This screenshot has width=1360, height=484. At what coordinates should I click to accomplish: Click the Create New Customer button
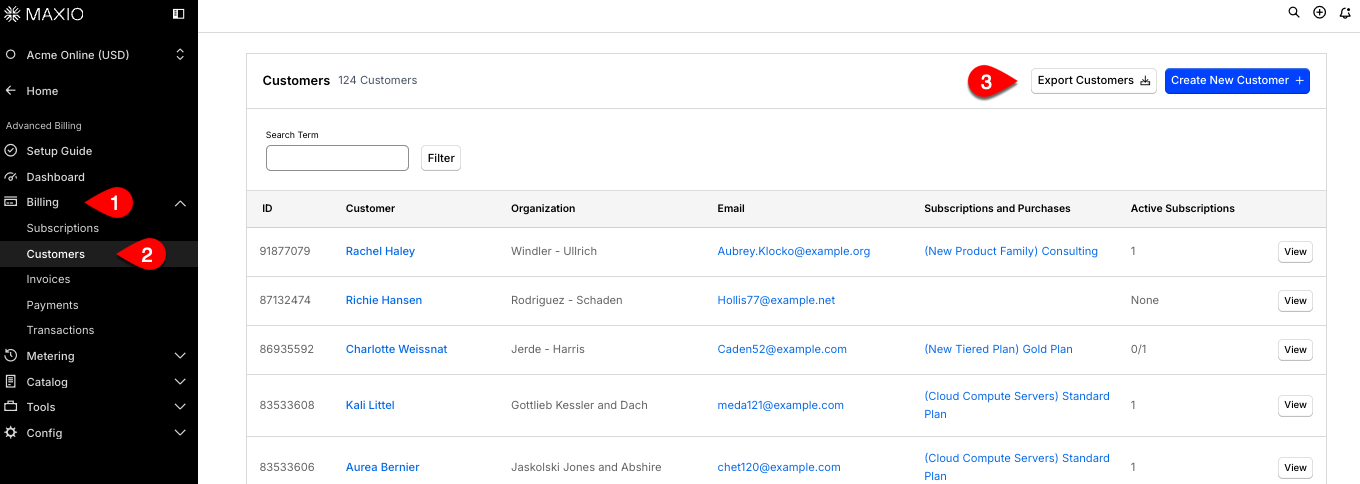(x=1237, y=81)
